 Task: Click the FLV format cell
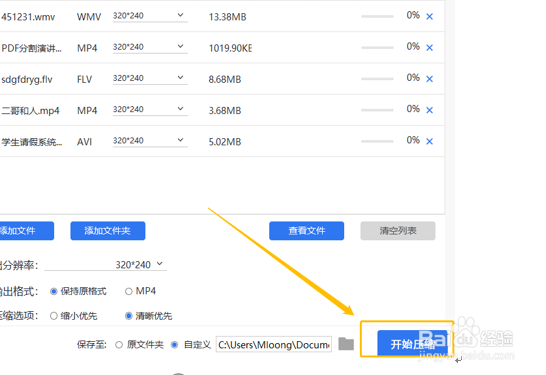pos(84,79)
